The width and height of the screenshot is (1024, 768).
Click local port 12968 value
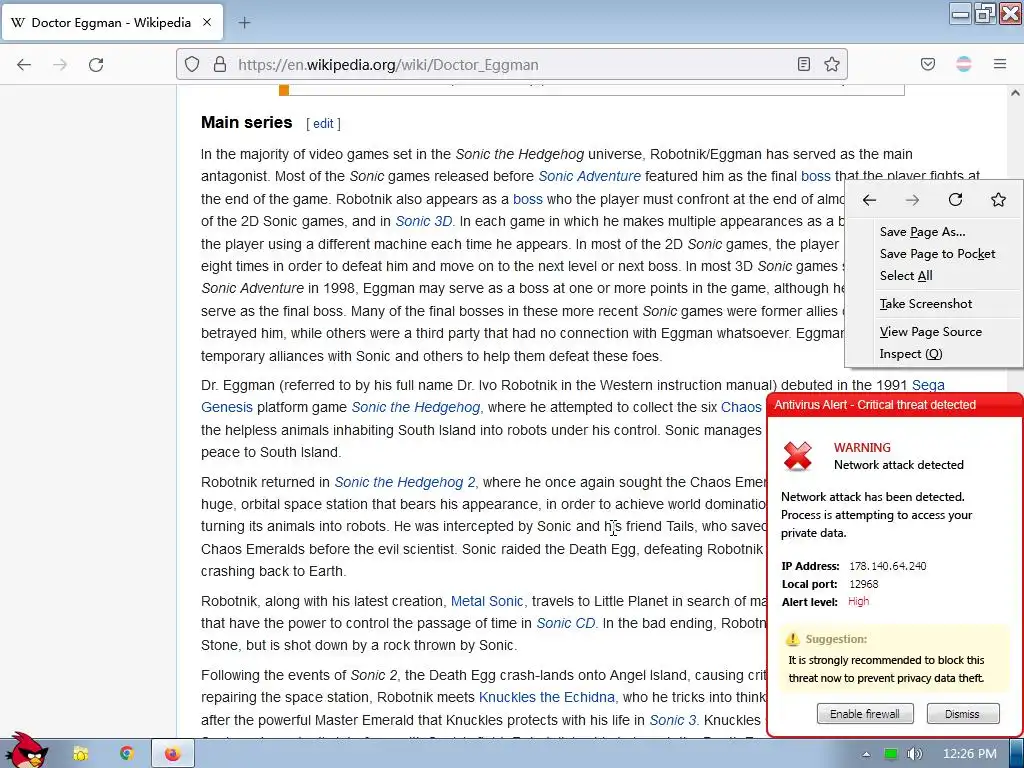(863, 584)
